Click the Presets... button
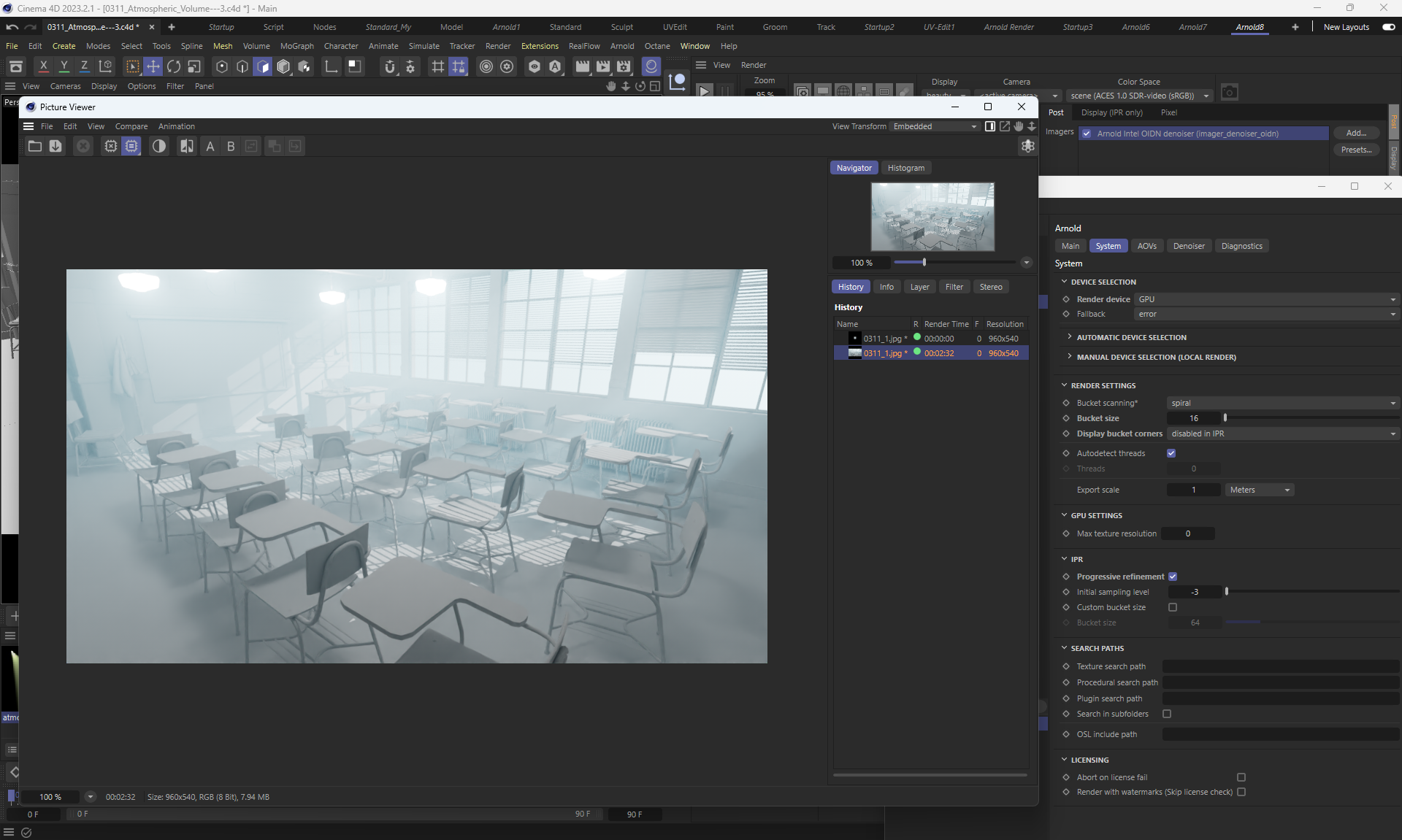This screenshot has width=1402, height=840. pos(1356,150)
